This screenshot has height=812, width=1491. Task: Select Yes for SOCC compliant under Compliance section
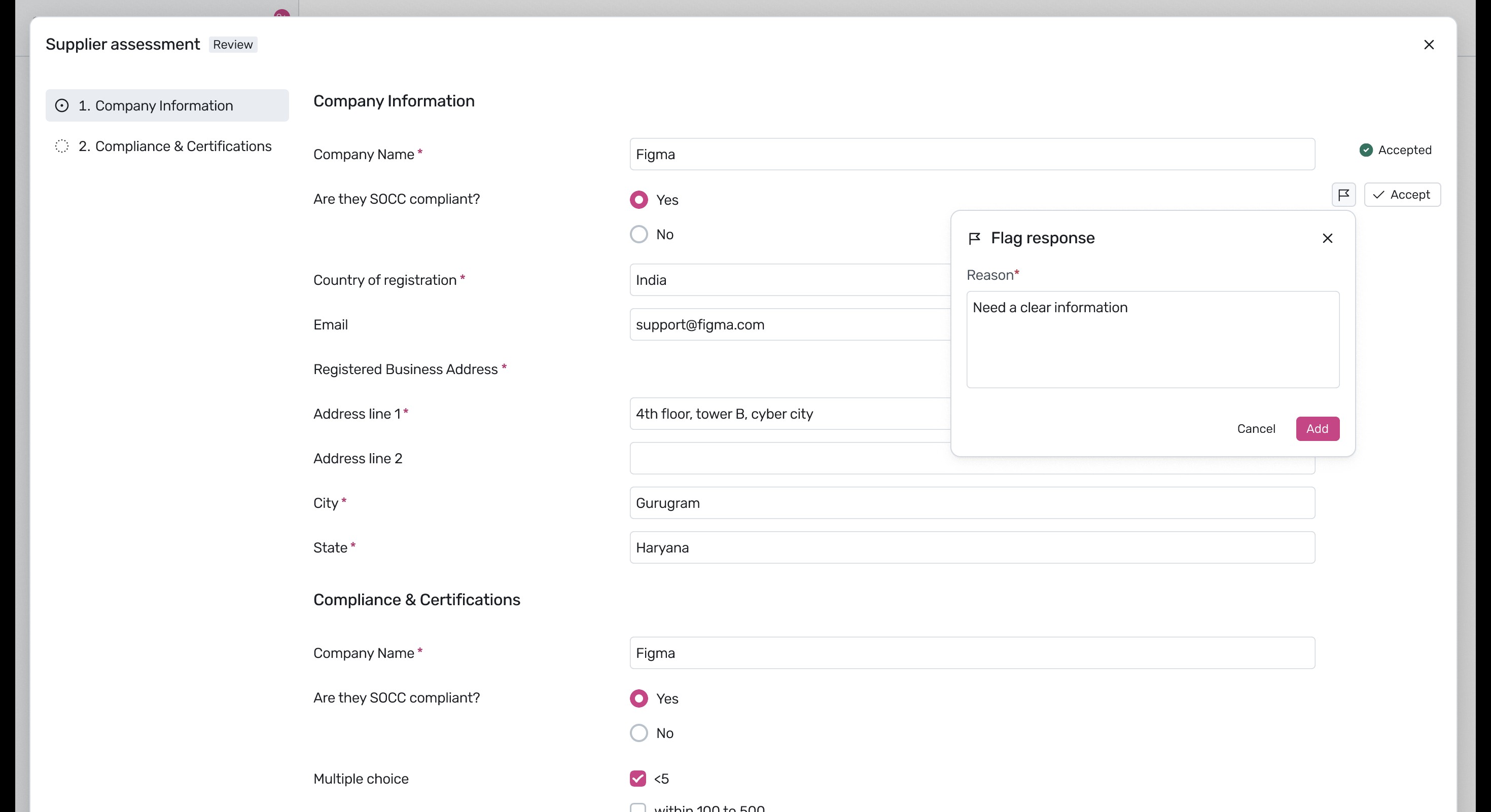coord(638,698)
